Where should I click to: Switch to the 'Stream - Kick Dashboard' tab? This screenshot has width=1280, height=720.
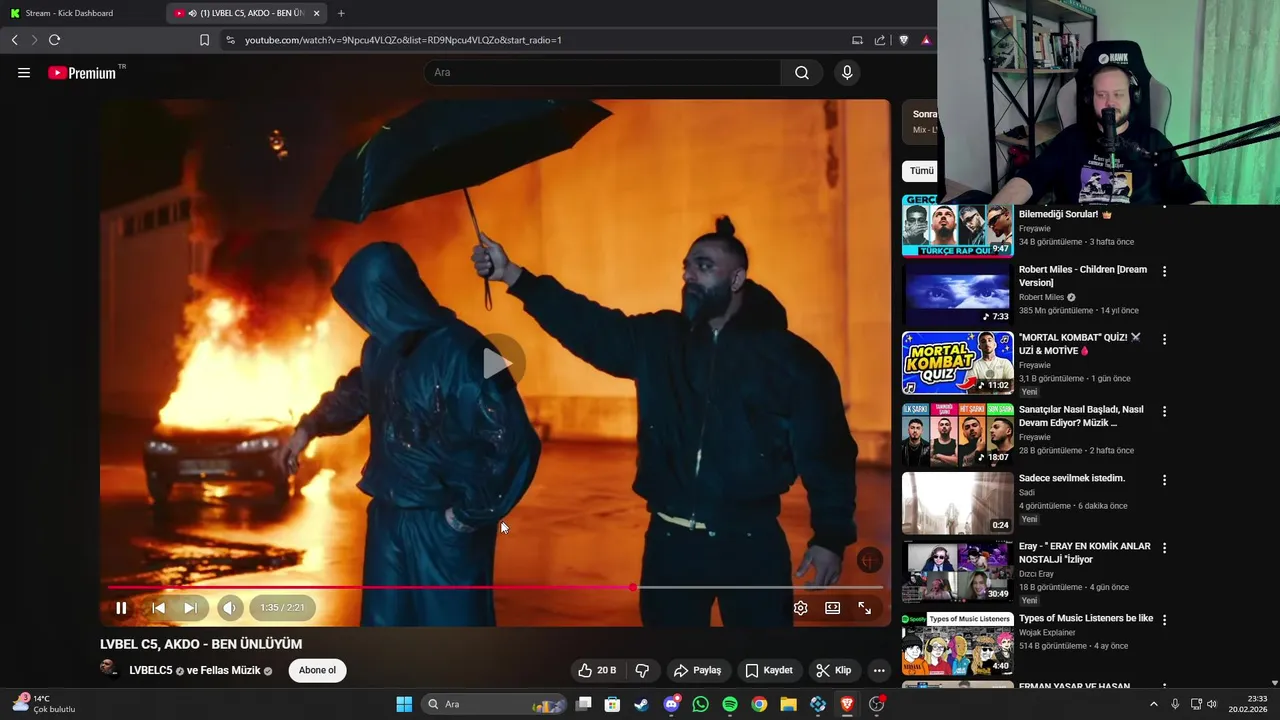(x=82, y=13)
